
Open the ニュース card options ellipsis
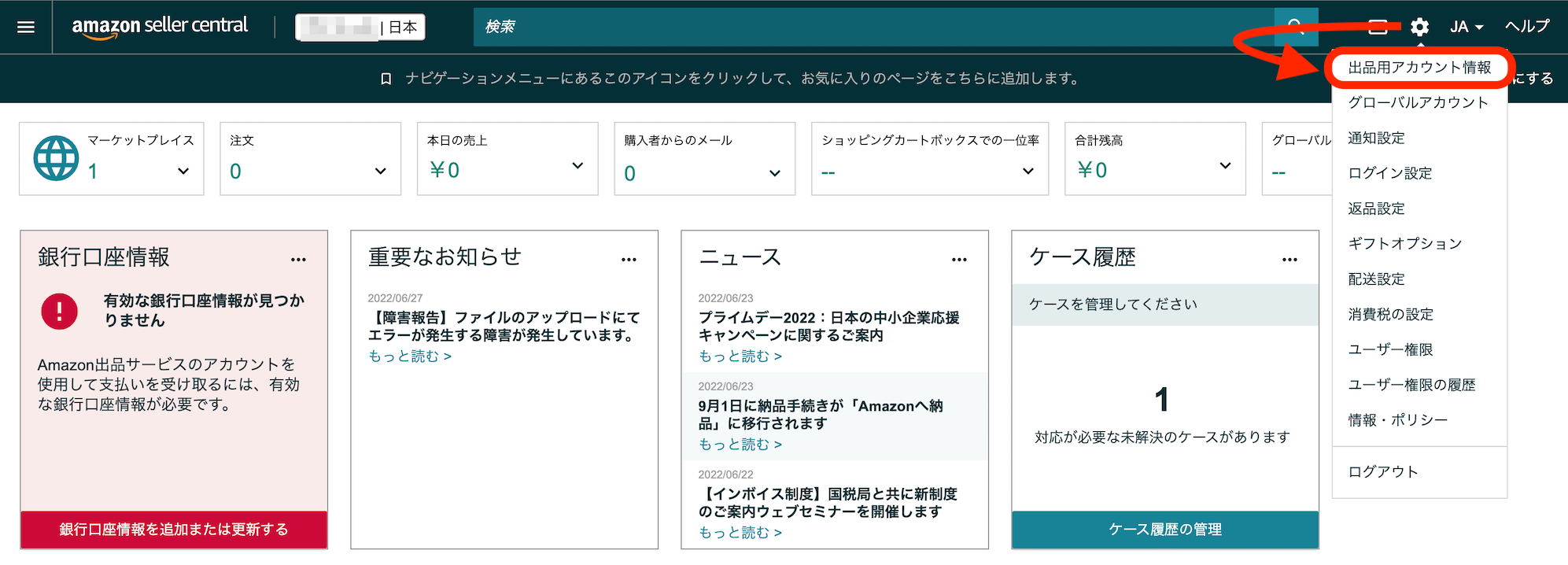pyautogui.click(x=959, y=260)
